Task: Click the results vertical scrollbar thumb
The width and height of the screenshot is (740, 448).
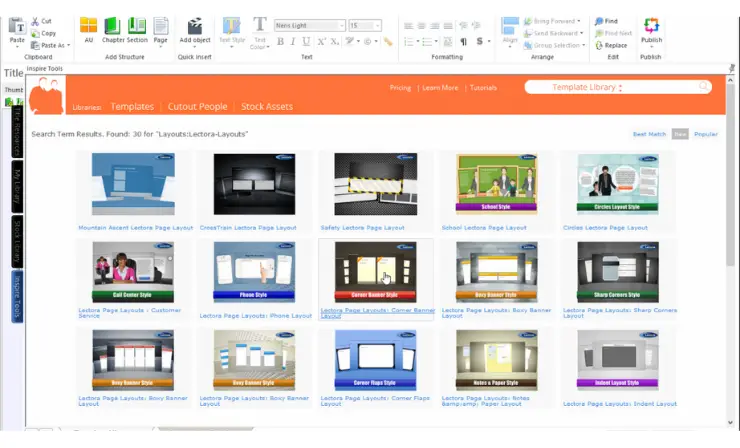Action: click(731, 175)
